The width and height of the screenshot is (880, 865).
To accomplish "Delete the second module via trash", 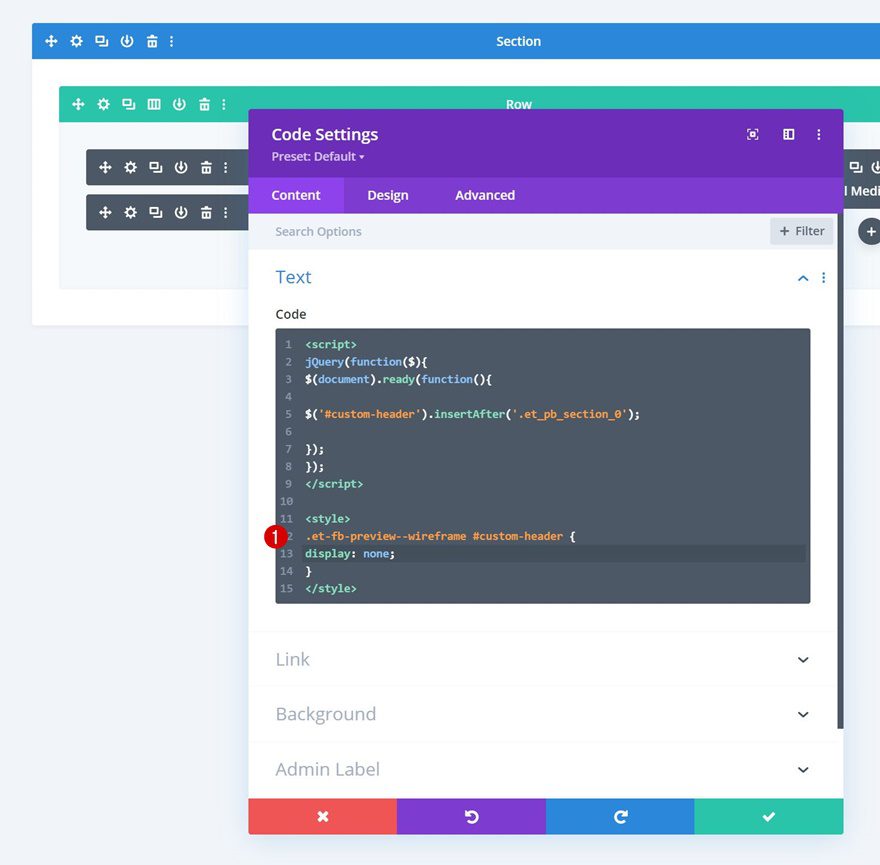I will pos(206,212).
